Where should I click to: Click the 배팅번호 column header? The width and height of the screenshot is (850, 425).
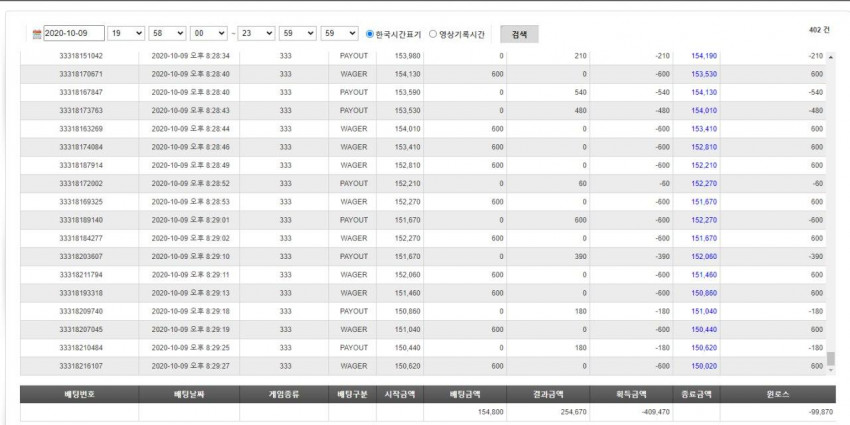click(79, 394)
